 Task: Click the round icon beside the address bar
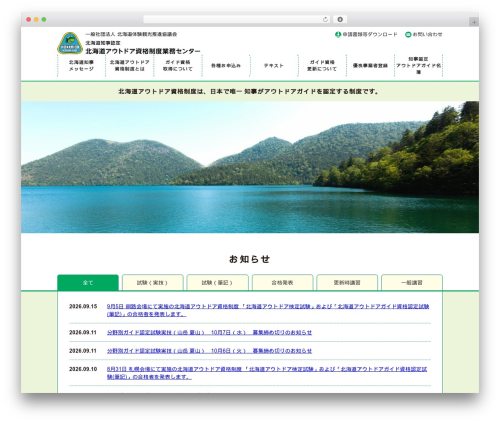click(340, 20)
